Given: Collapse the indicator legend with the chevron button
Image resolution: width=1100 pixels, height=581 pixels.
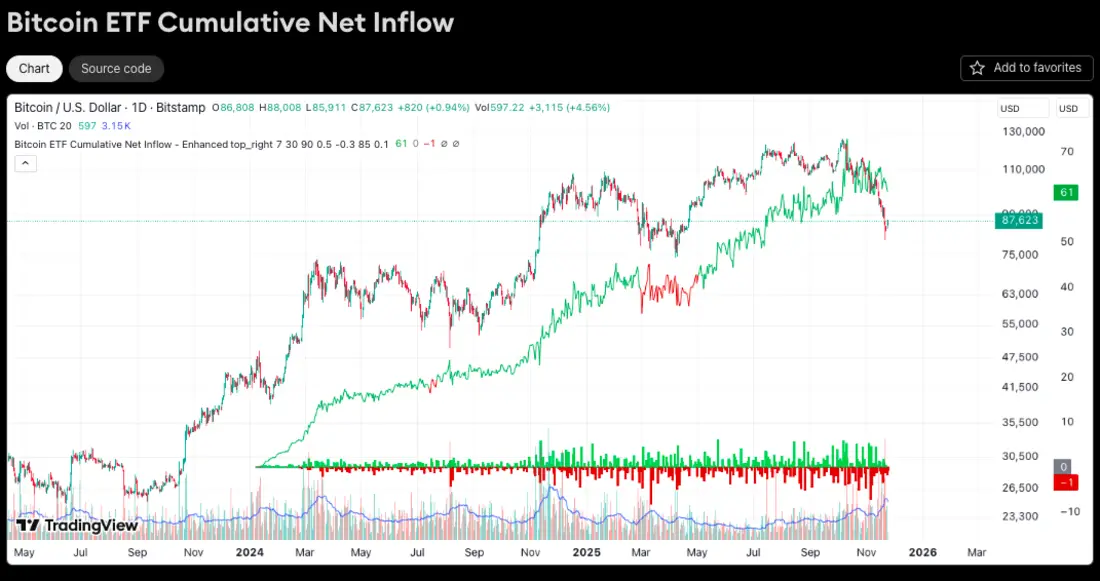Looking at the screenshot, I should (x=25, y=163).
